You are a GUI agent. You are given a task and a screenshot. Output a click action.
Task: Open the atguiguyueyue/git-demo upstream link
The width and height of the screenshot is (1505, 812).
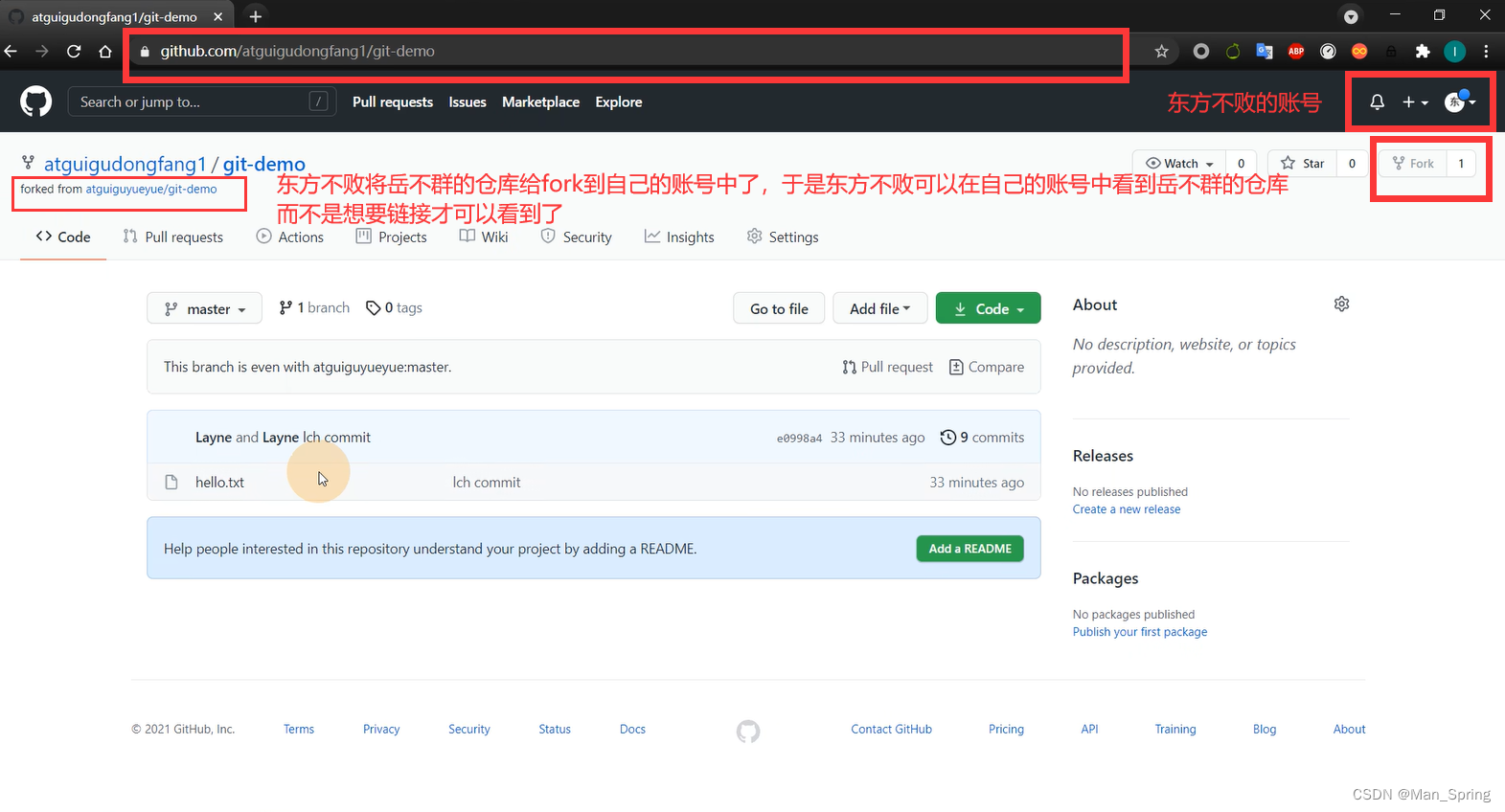(x=151, y=190)
